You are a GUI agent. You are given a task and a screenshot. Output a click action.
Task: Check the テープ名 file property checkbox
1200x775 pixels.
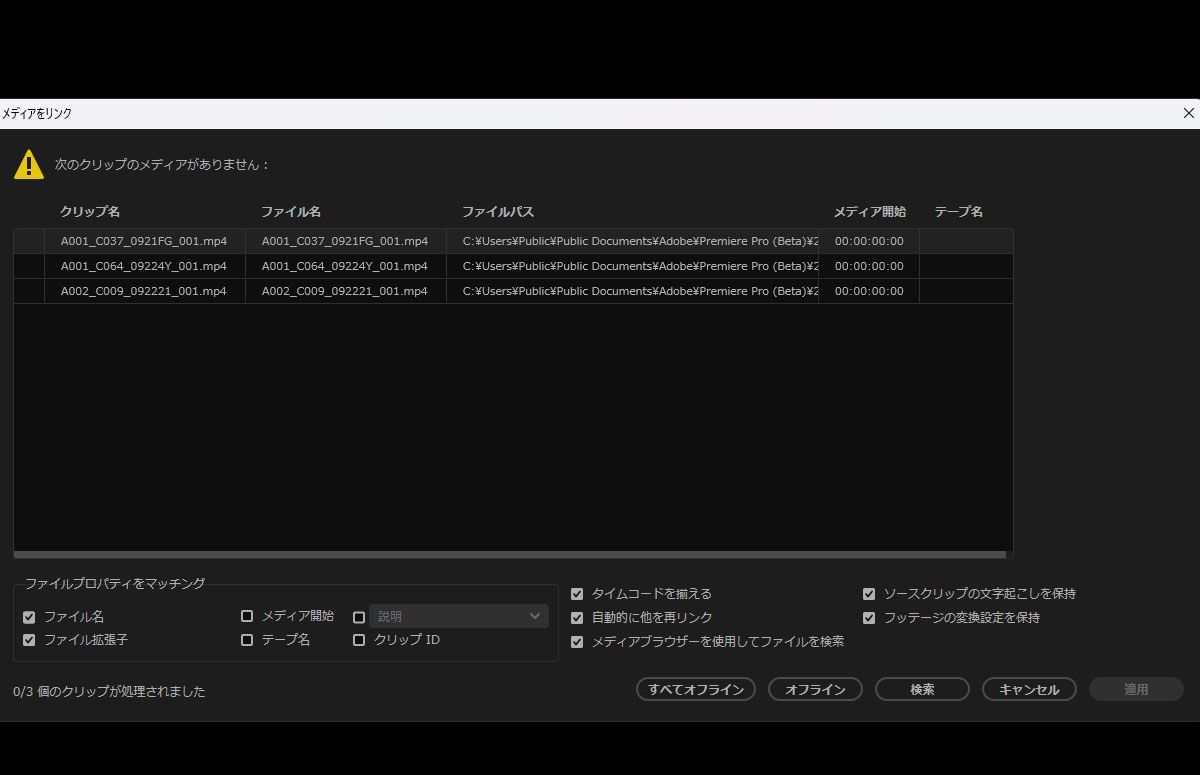point(246,639)
